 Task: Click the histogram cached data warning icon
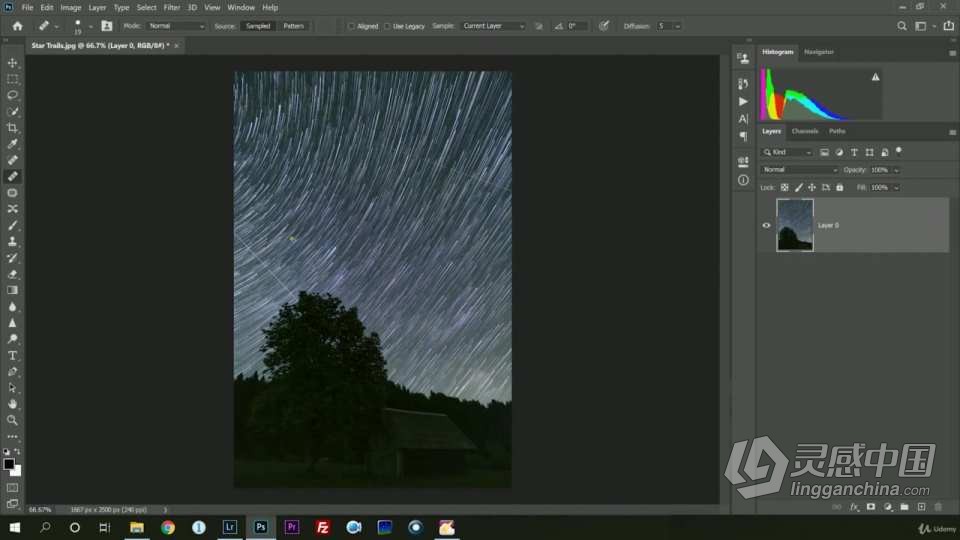click(x=876, y=77)
